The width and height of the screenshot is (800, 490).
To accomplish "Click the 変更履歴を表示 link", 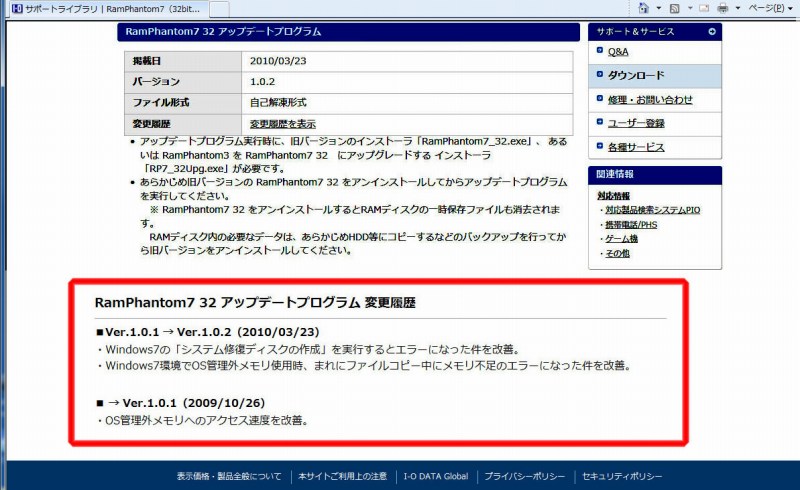I will tap(282, 124).
